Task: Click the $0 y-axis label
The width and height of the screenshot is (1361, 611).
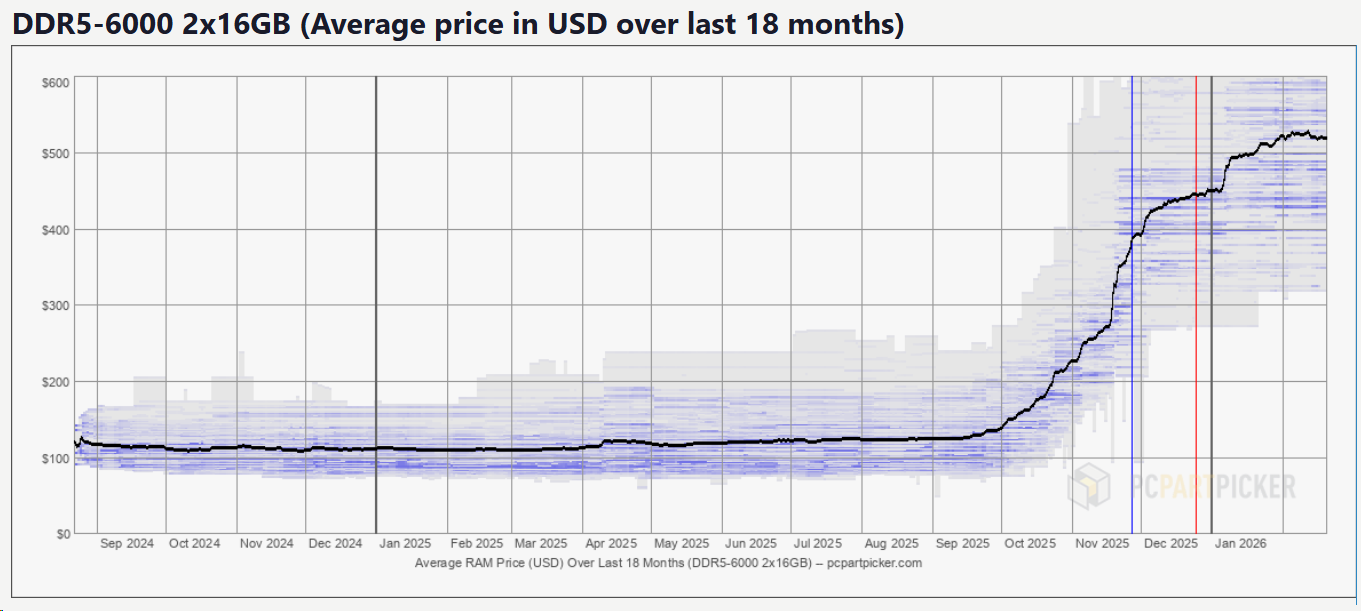Action: (x=60, y=533)
